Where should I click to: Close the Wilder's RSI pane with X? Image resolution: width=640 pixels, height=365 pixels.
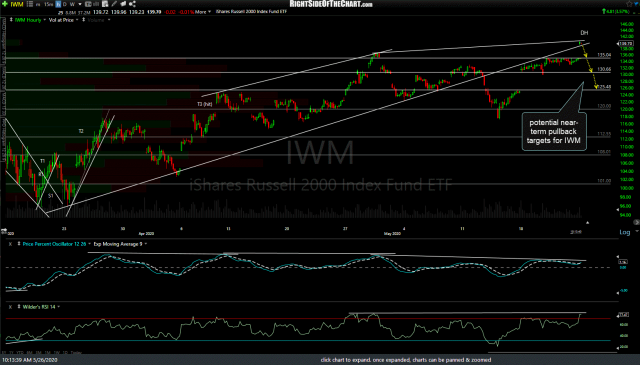point(10,307)
